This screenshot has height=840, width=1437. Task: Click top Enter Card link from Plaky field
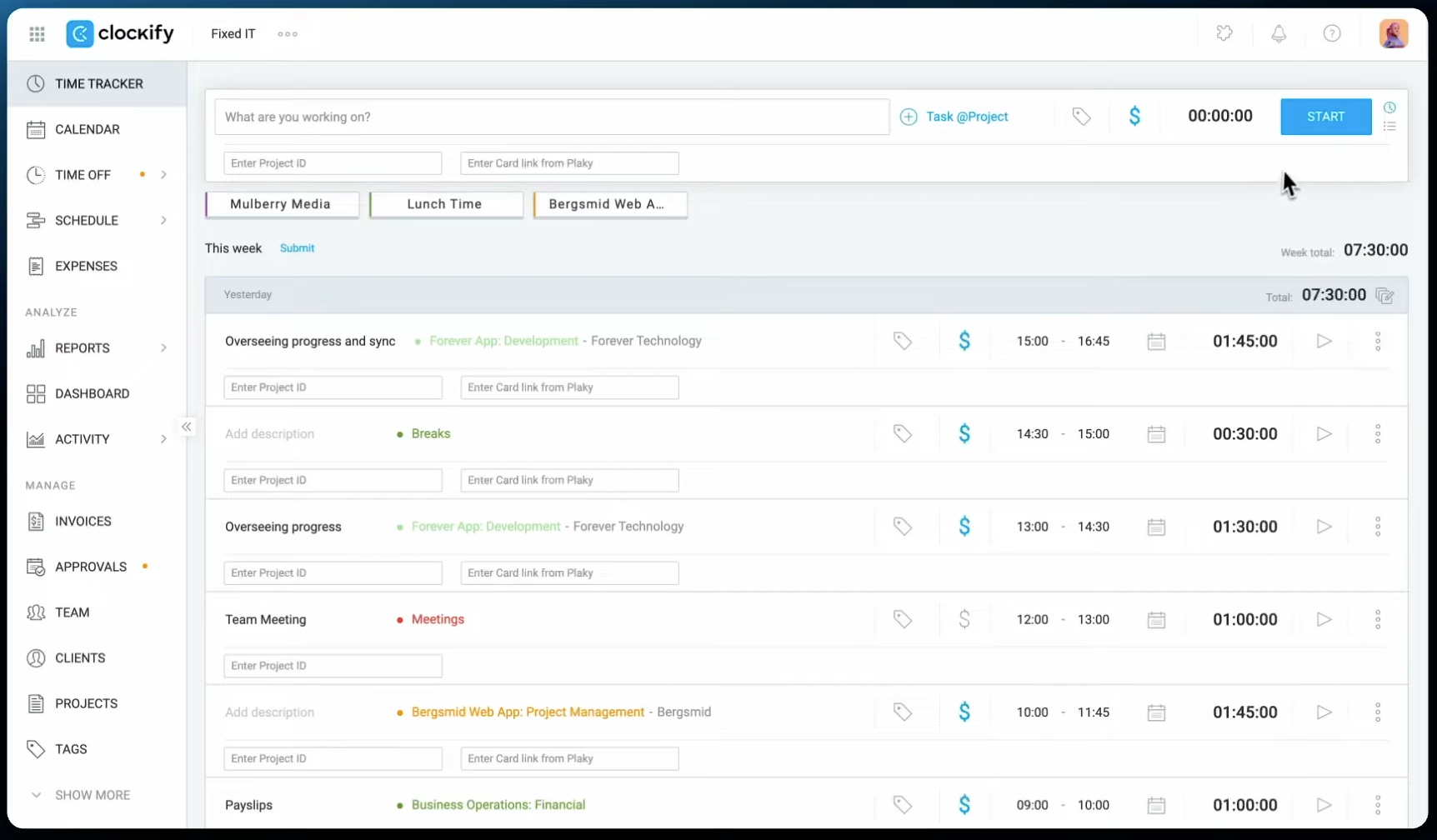(569, 163)
